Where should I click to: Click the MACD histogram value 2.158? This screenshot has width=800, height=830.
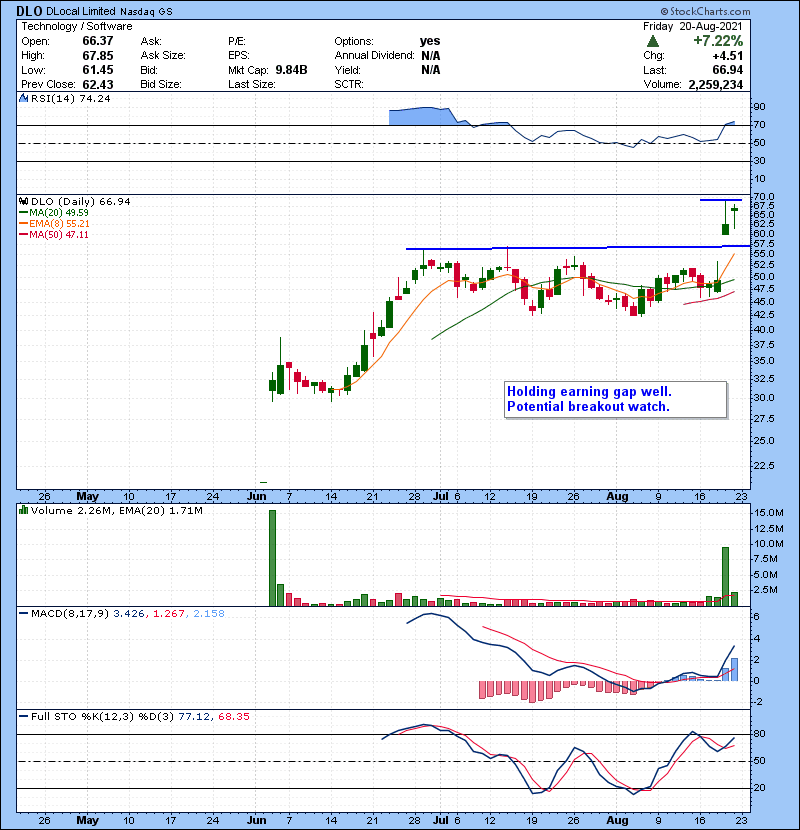tap(209, 614)
